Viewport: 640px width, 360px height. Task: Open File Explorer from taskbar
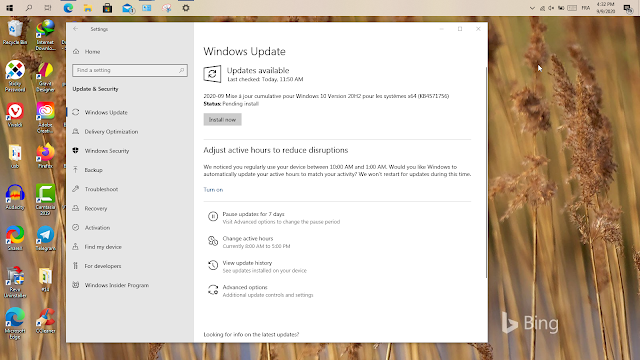(x=88, y=8)
